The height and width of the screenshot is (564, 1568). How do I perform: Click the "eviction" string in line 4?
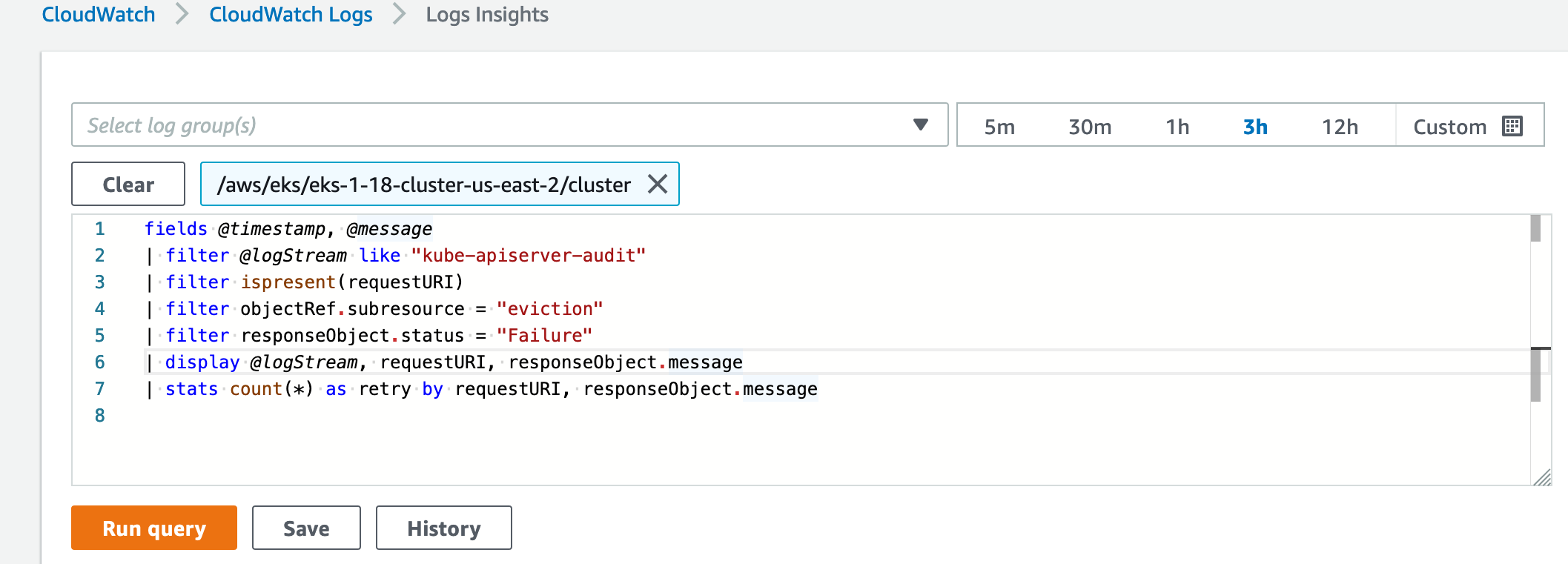pyautogui.click(x=550, y=308)
